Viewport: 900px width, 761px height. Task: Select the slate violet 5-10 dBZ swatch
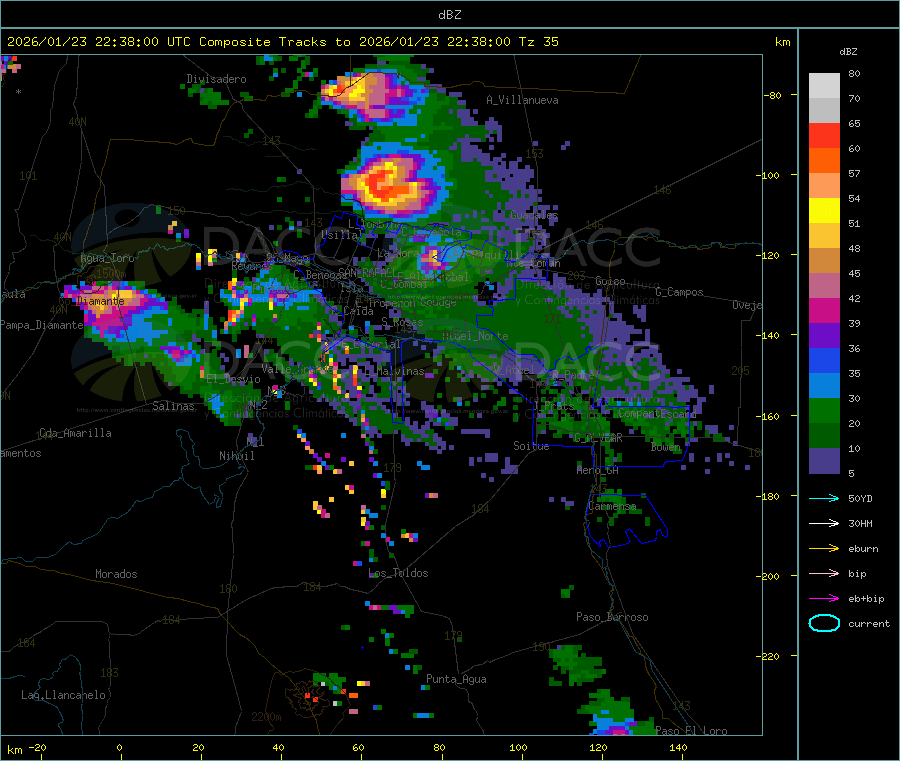824,461
